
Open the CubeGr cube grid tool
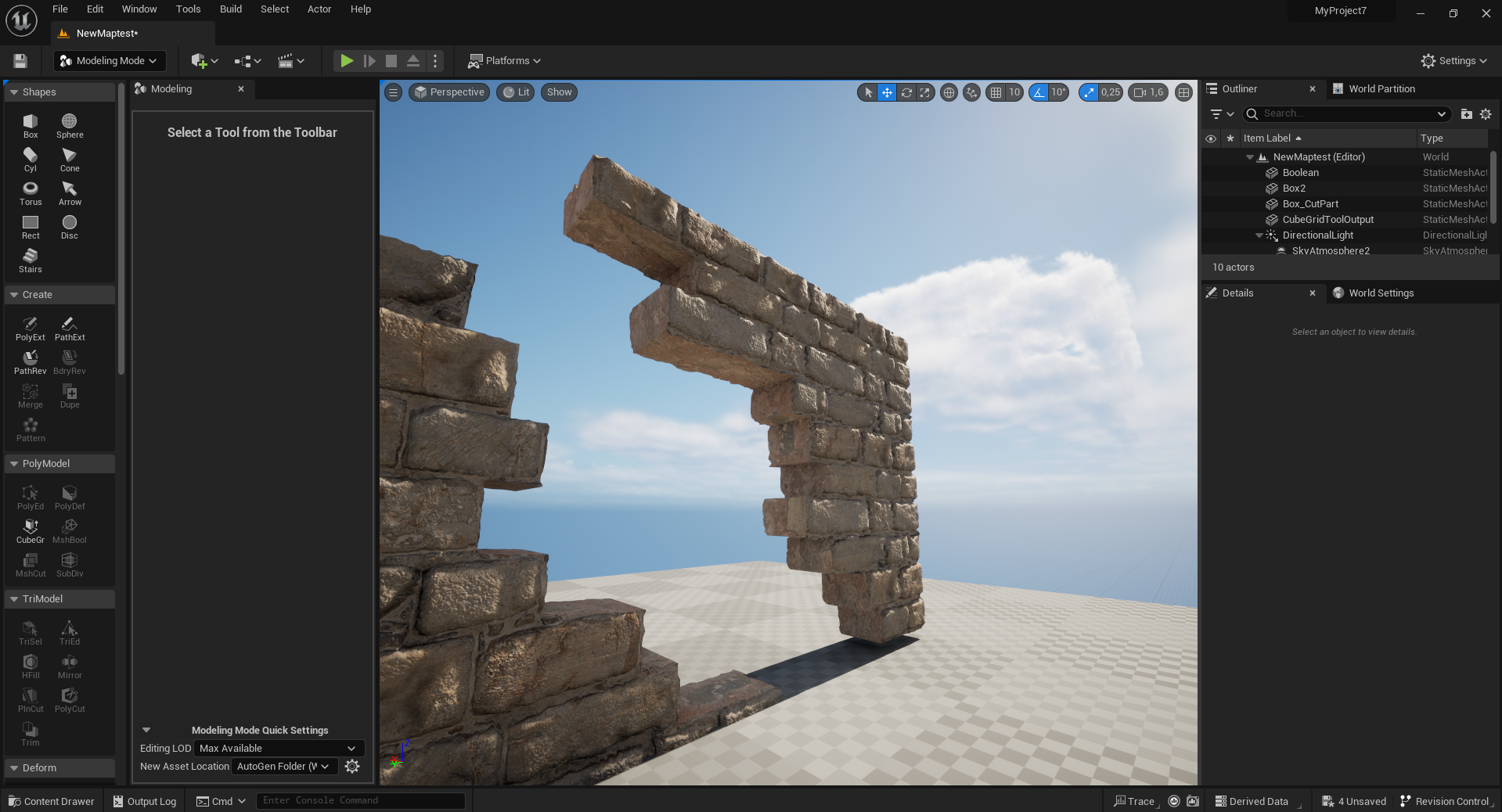(31, 531)
